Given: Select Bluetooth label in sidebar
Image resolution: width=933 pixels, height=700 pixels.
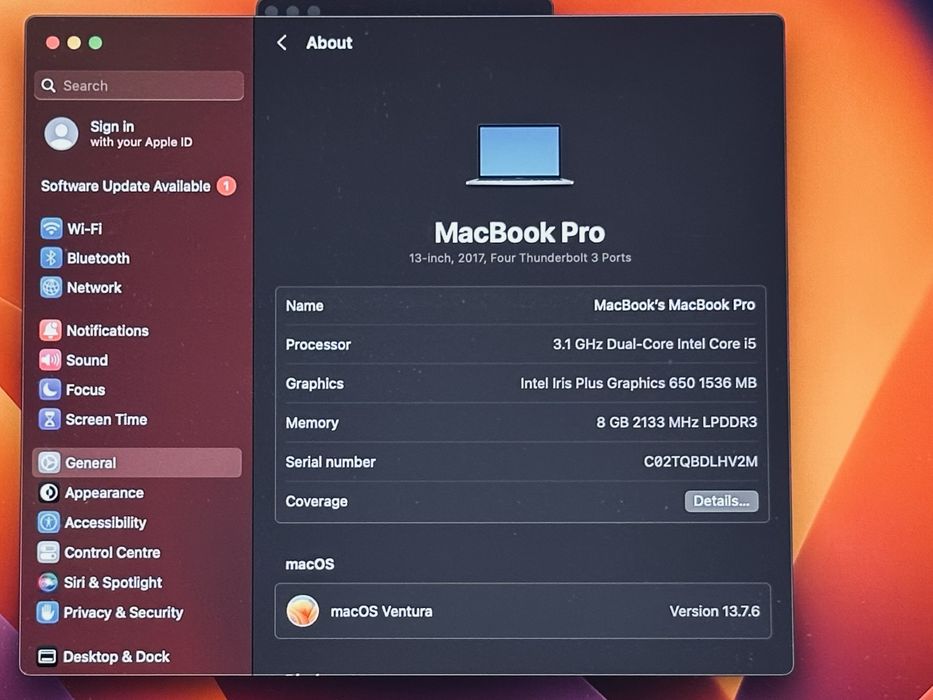Looking at the screenshot, I should click(98, 258).
